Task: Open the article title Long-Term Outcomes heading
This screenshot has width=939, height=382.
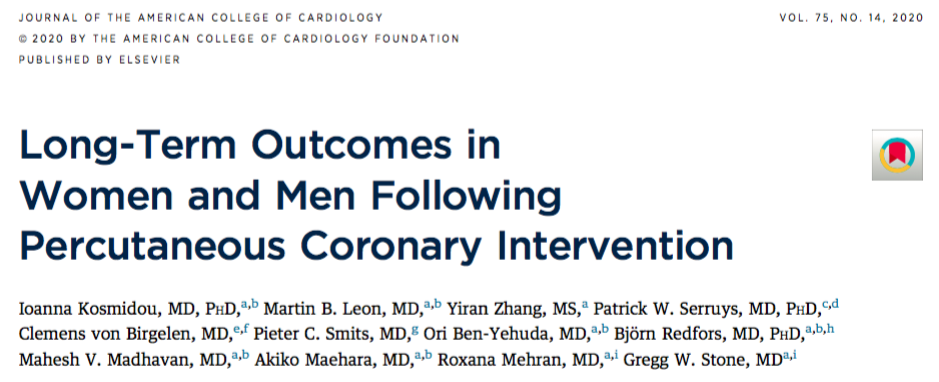Action: 376,196
